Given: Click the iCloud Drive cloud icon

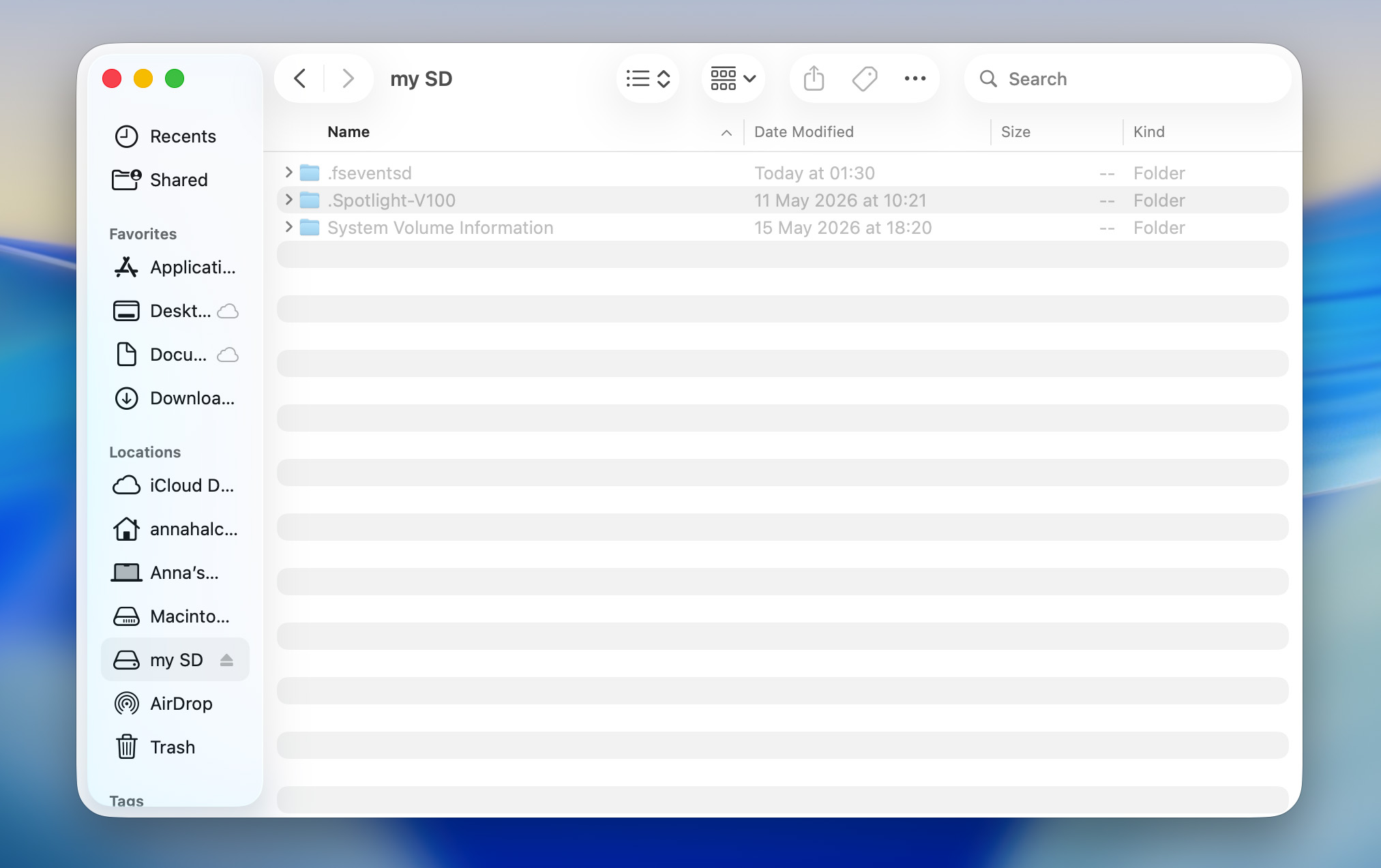Looking at the screenshot, I should tap(126, 485).
